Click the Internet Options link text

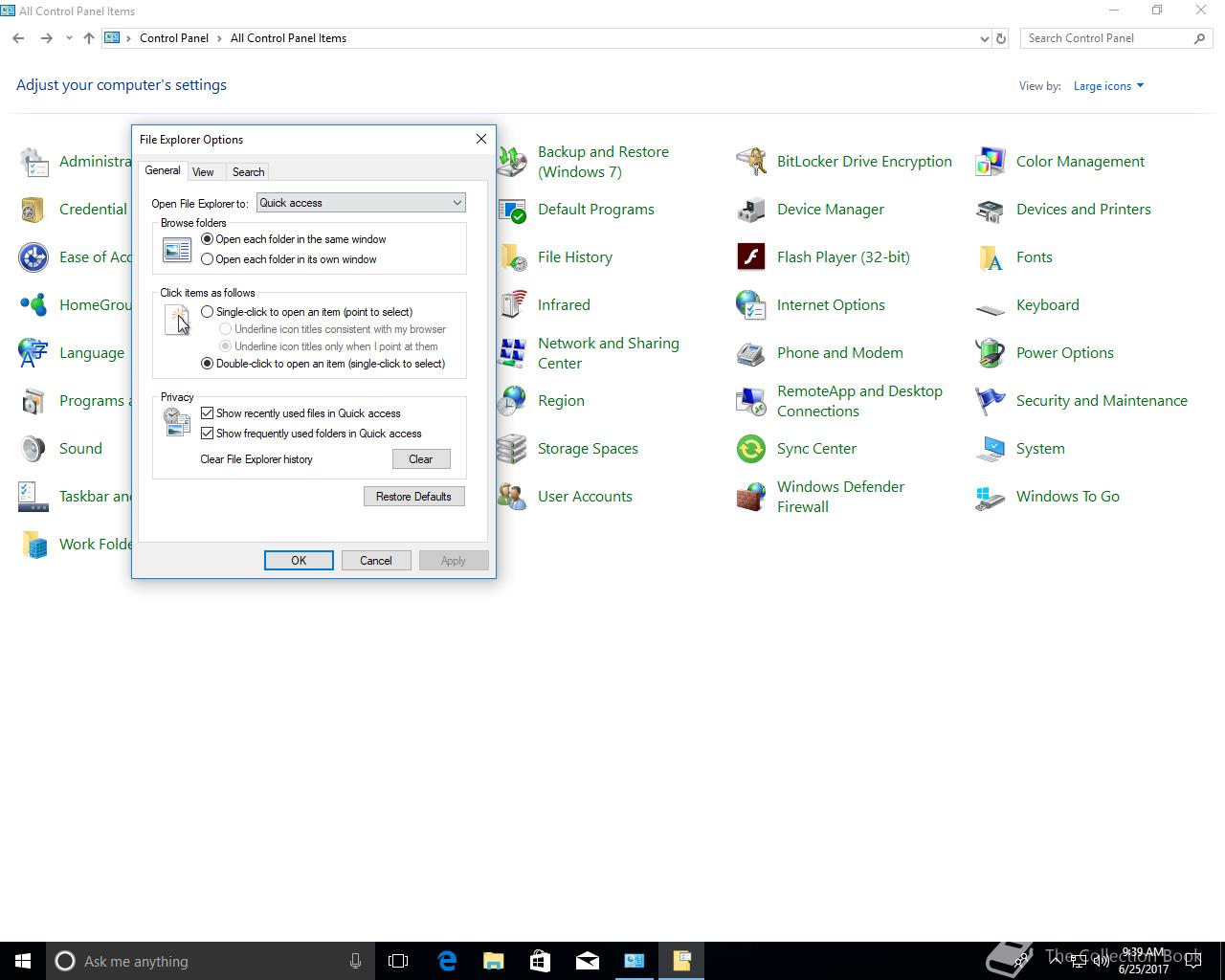pos(831,305)
